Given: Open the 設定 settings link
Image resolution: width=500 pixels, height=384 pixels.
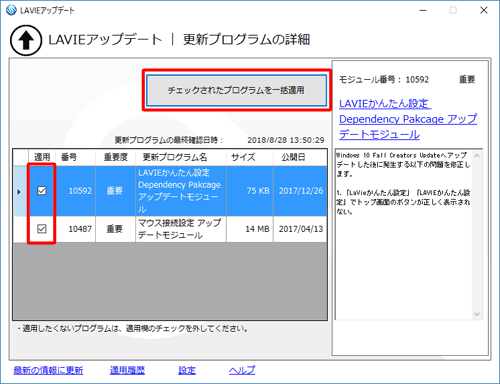Looking at the screenshot, I should (x=187, y=370).
